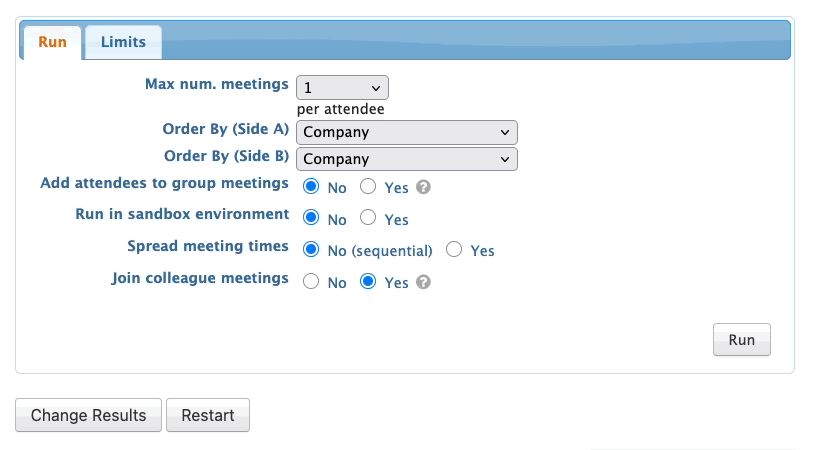Click the Max num. meetings field label
This screenshot has height=450, width=816.
217,84
